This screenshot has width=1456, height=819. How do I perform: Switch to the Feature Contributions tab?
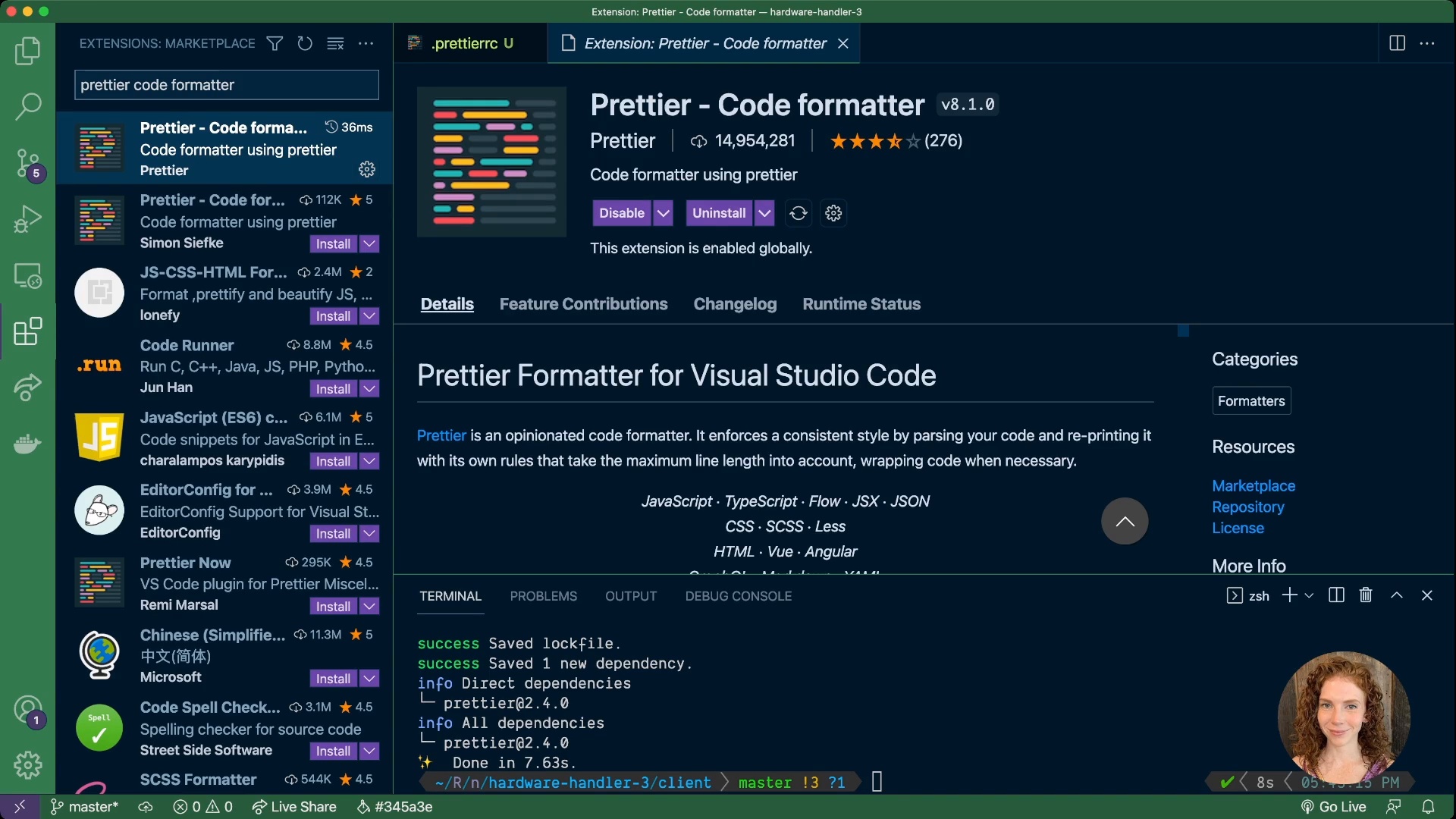pyautogui.click(x=583, y=304)
